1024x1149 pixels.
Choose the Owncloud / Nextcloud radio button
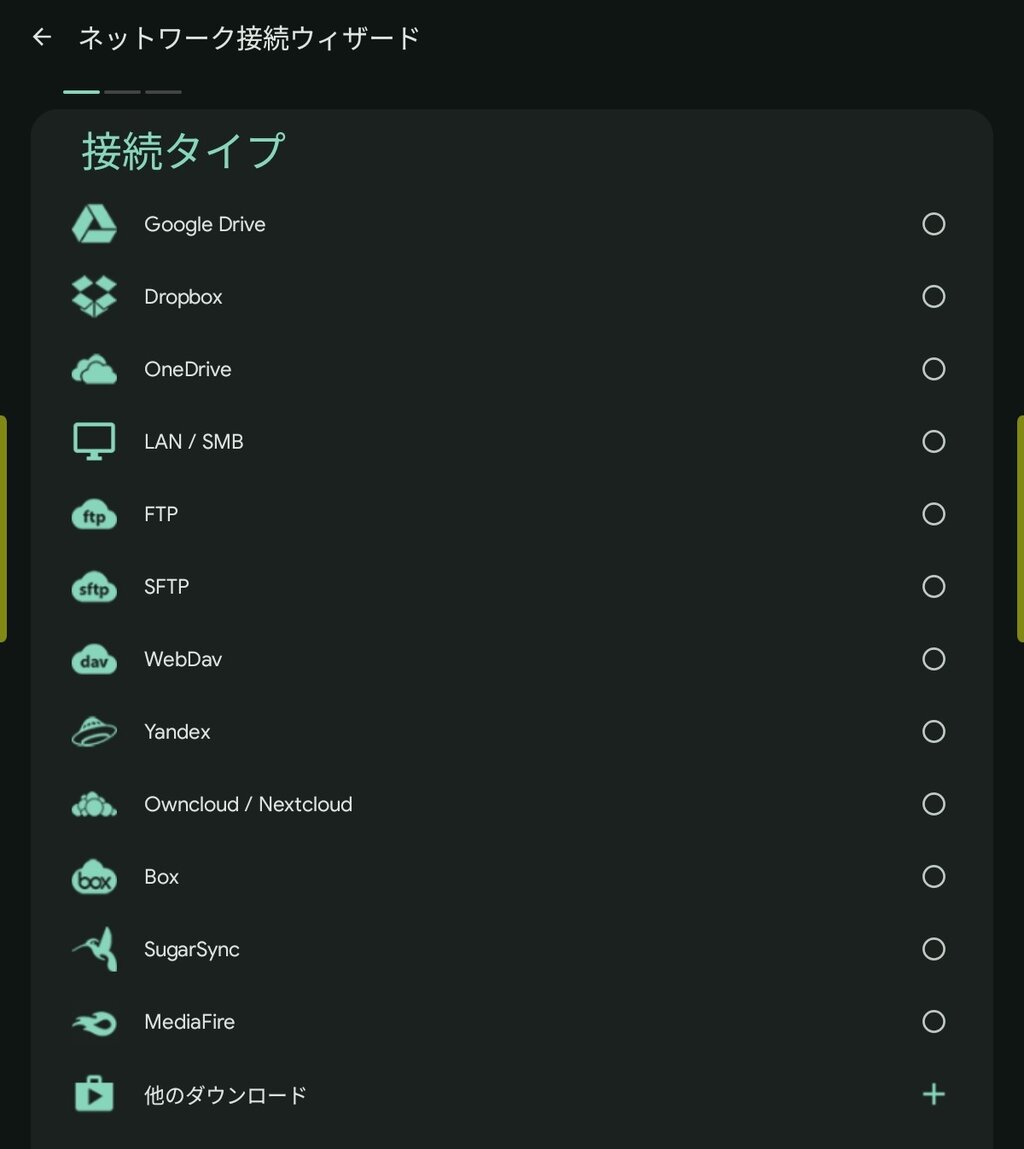[933, 804]
